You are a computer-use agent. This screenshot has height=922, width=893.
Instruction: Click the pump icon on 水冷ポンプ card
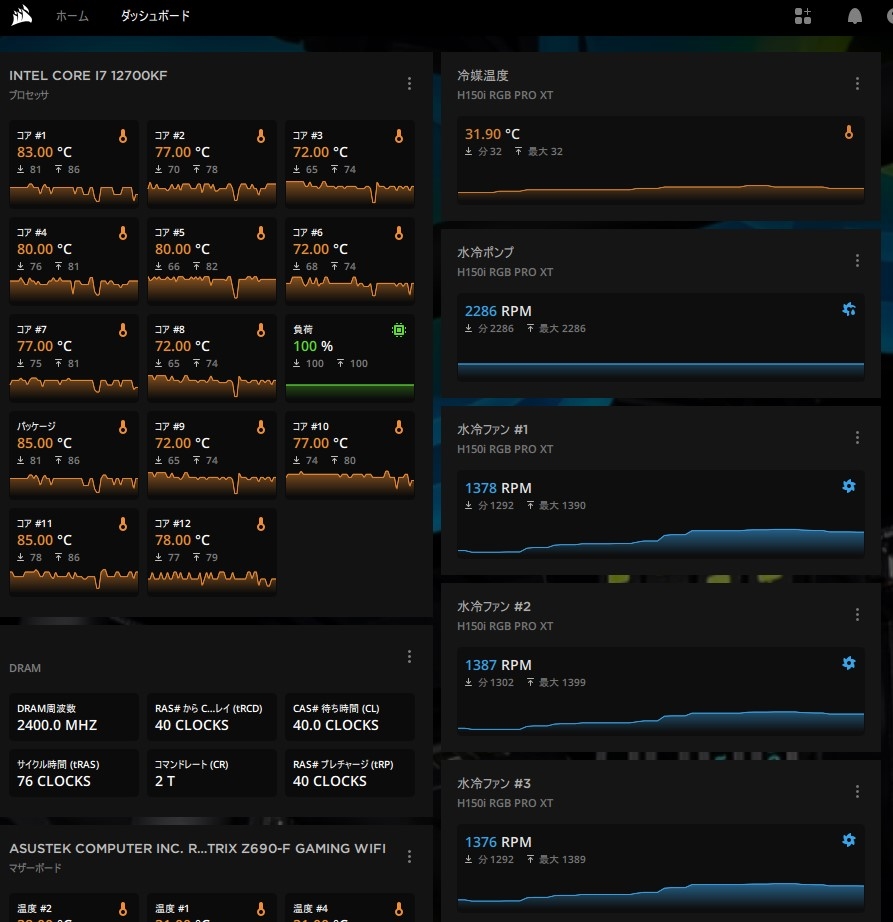click(849, 309)
